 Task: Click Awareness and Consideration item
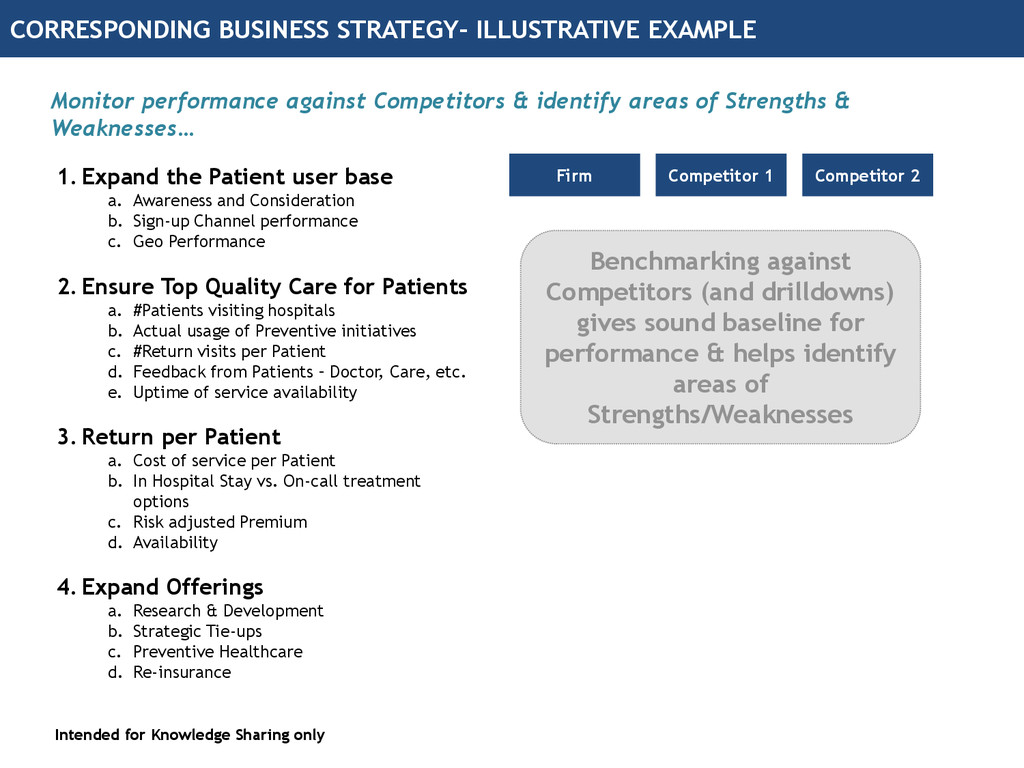coord(243,200)
